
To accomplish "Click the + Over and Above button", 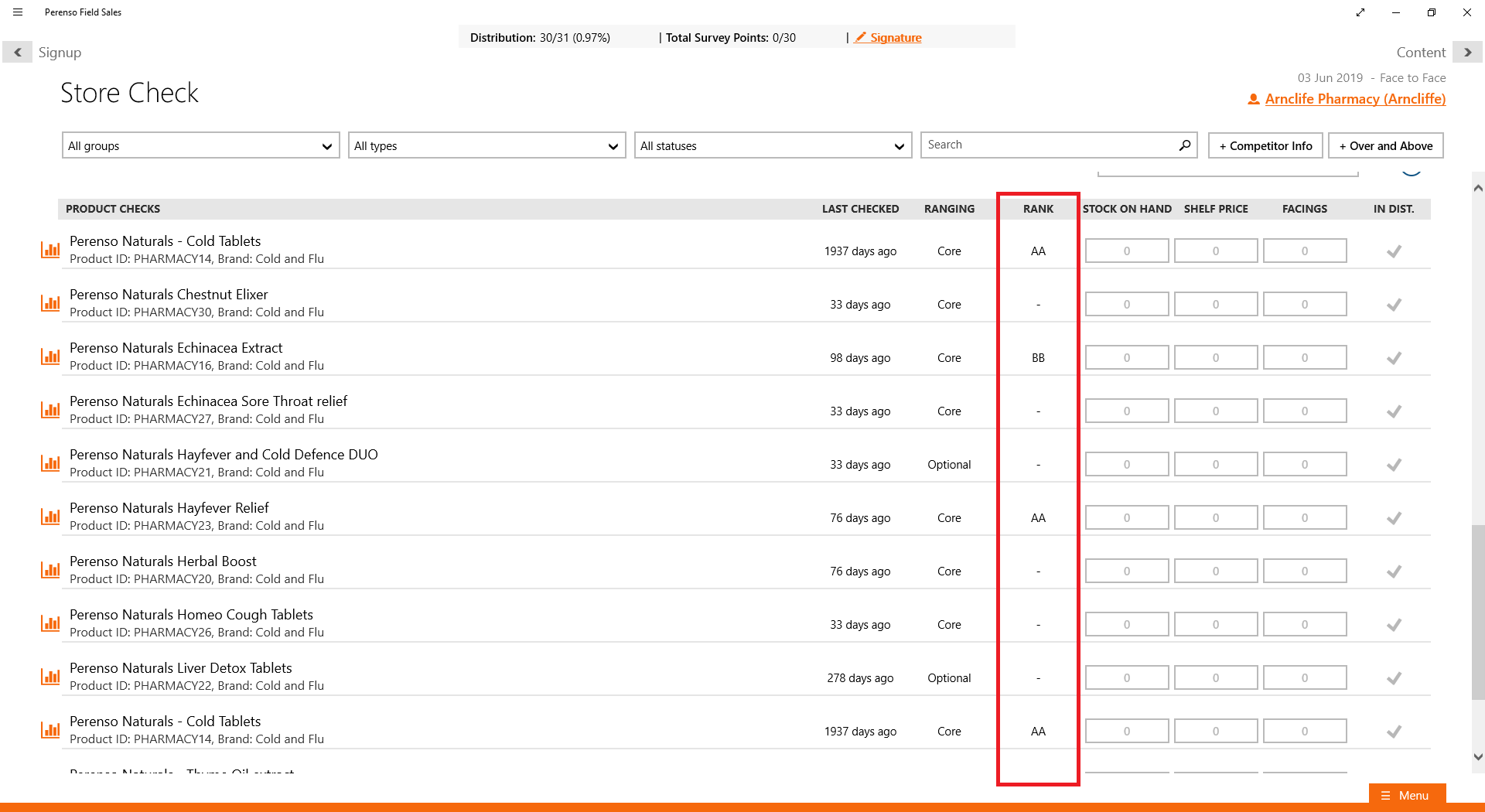I will 1386,145.
